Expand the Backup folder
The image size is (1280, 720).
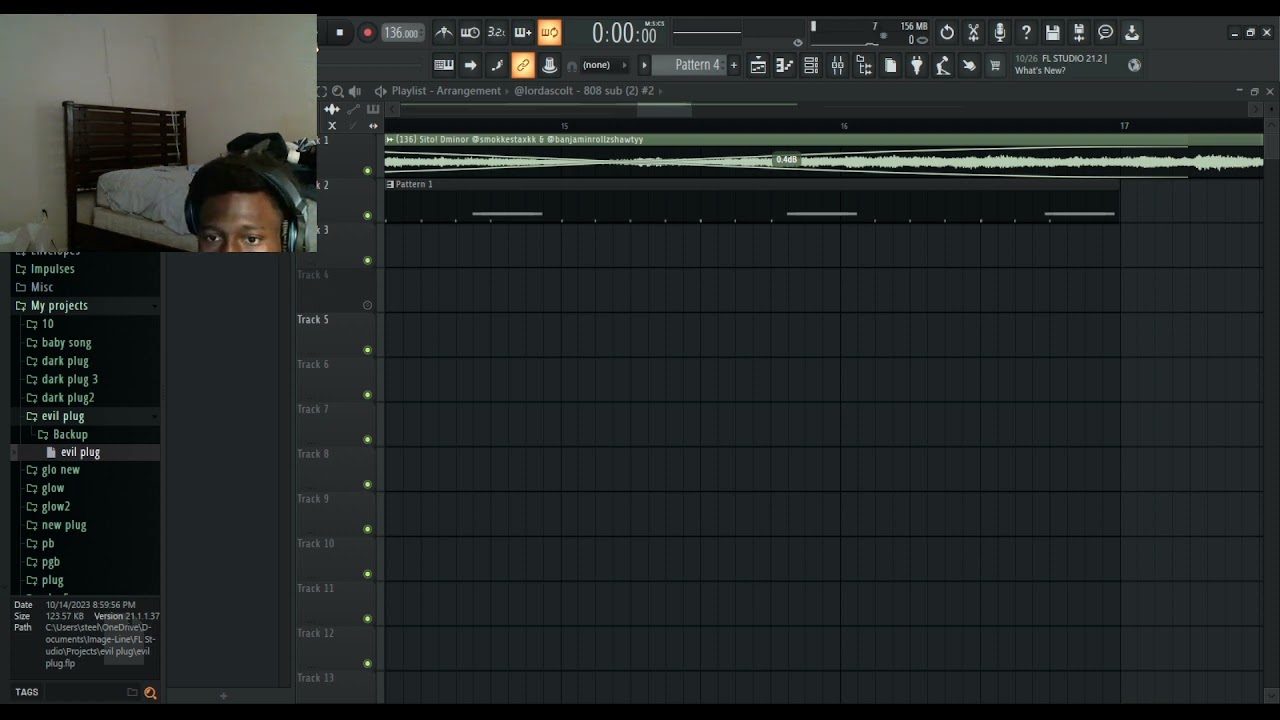pos(85,434)
